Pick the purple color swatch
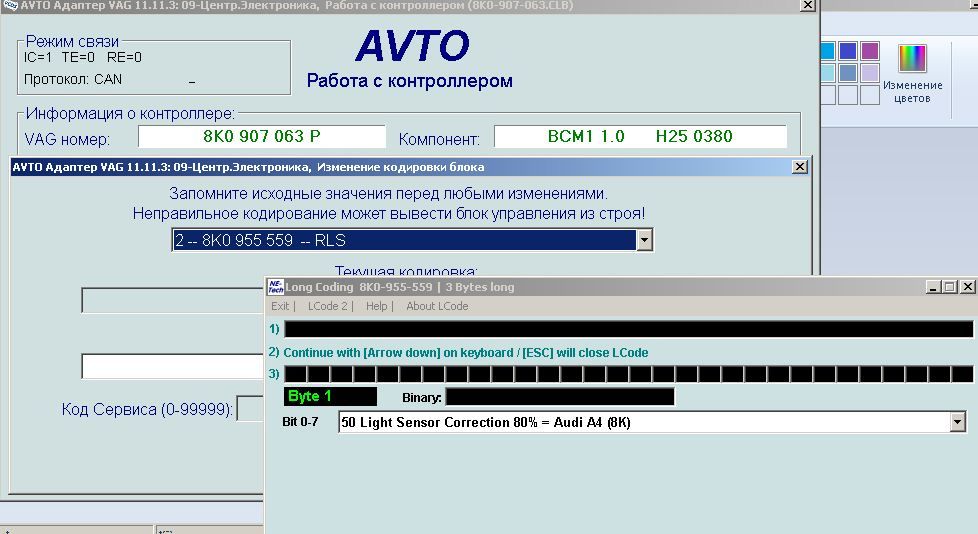Viewport: 978px width, 534px height. click(869, 51)
